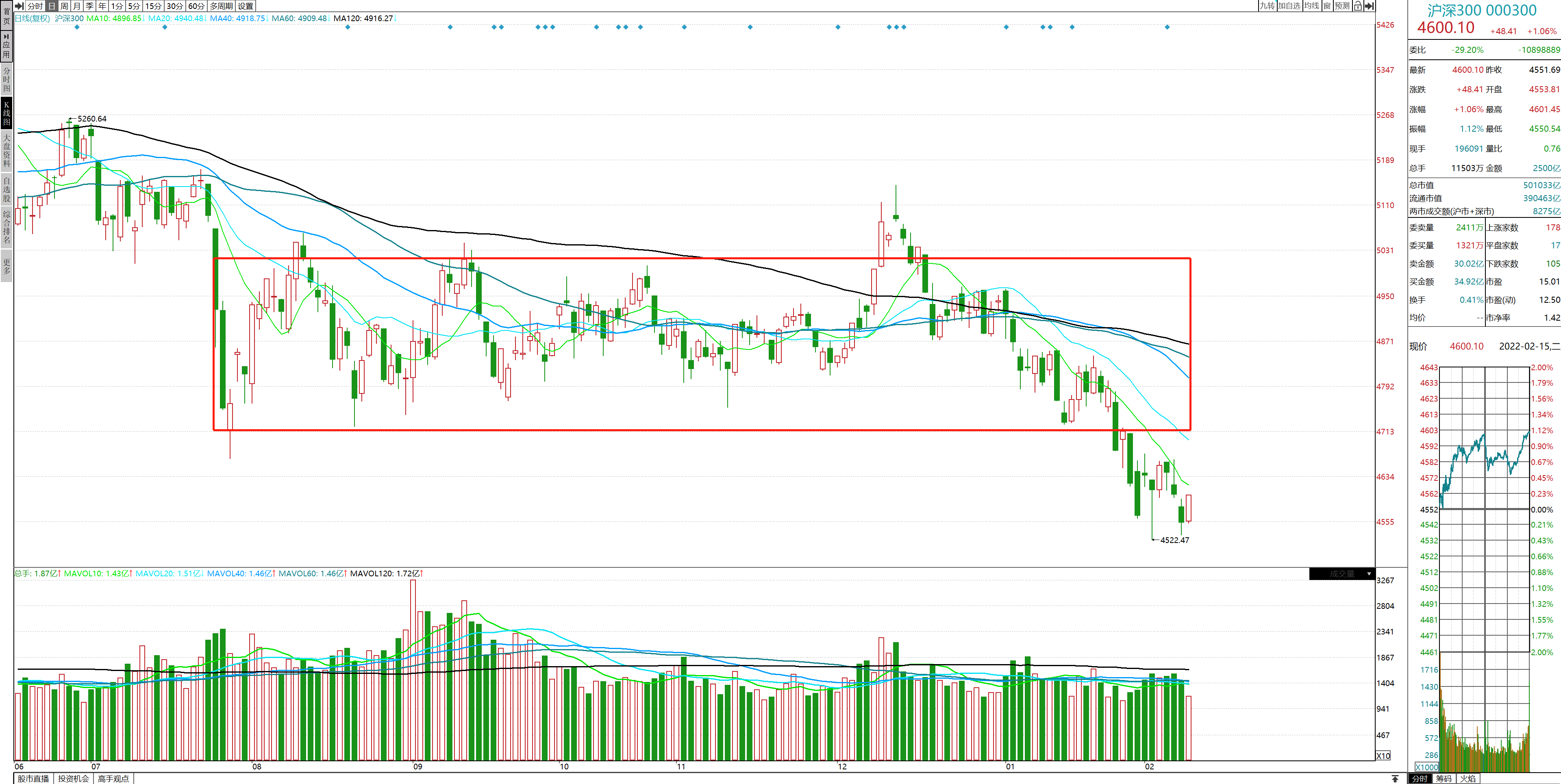Click the arrow icon beside the lock
Image resolution: width=1561 pixels, height=784 pixels.
(1369, 6)
